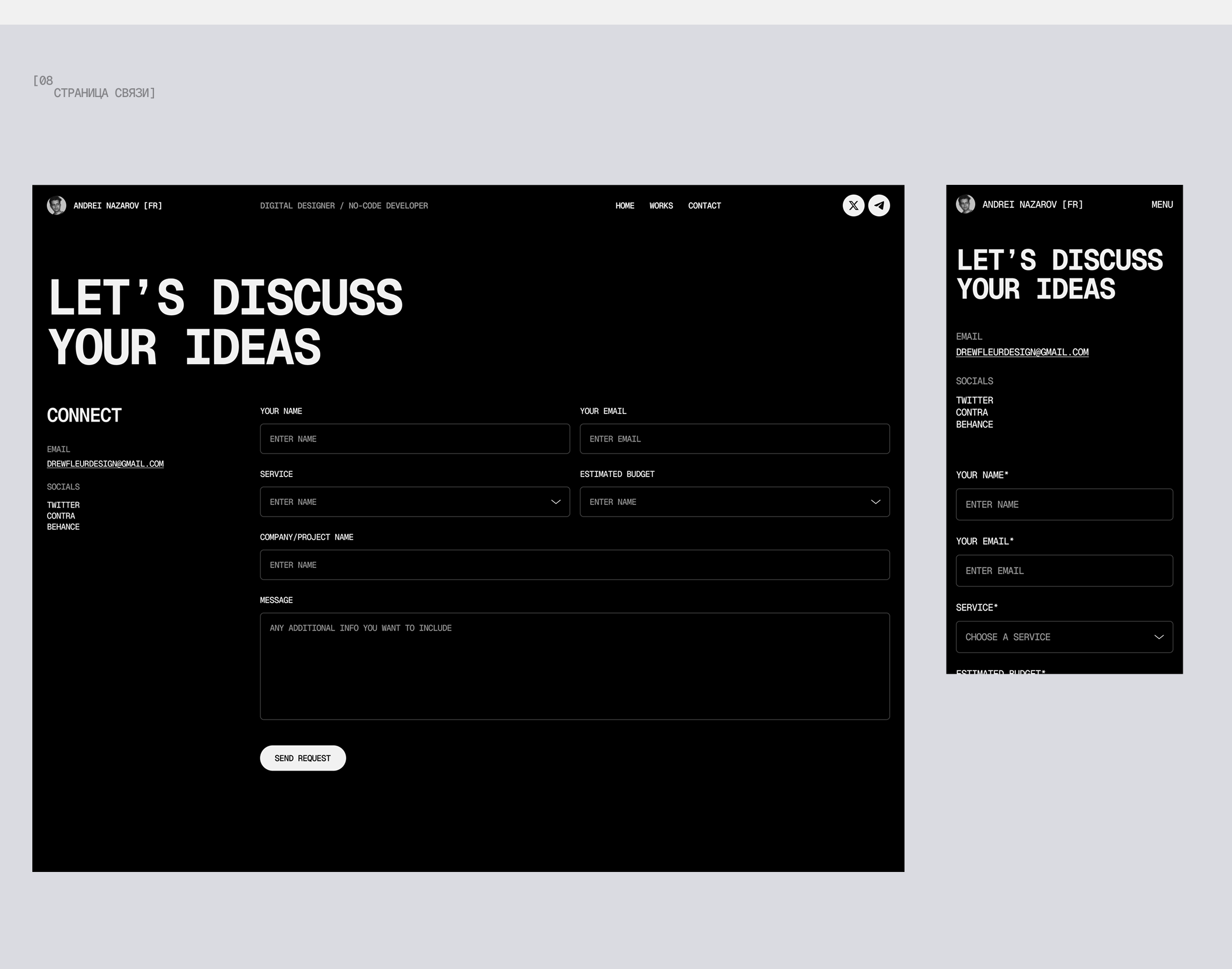Select Contact in the top navigation
Image resolution: width=1232 pixels, height=969 pixels.
(704, 205)
